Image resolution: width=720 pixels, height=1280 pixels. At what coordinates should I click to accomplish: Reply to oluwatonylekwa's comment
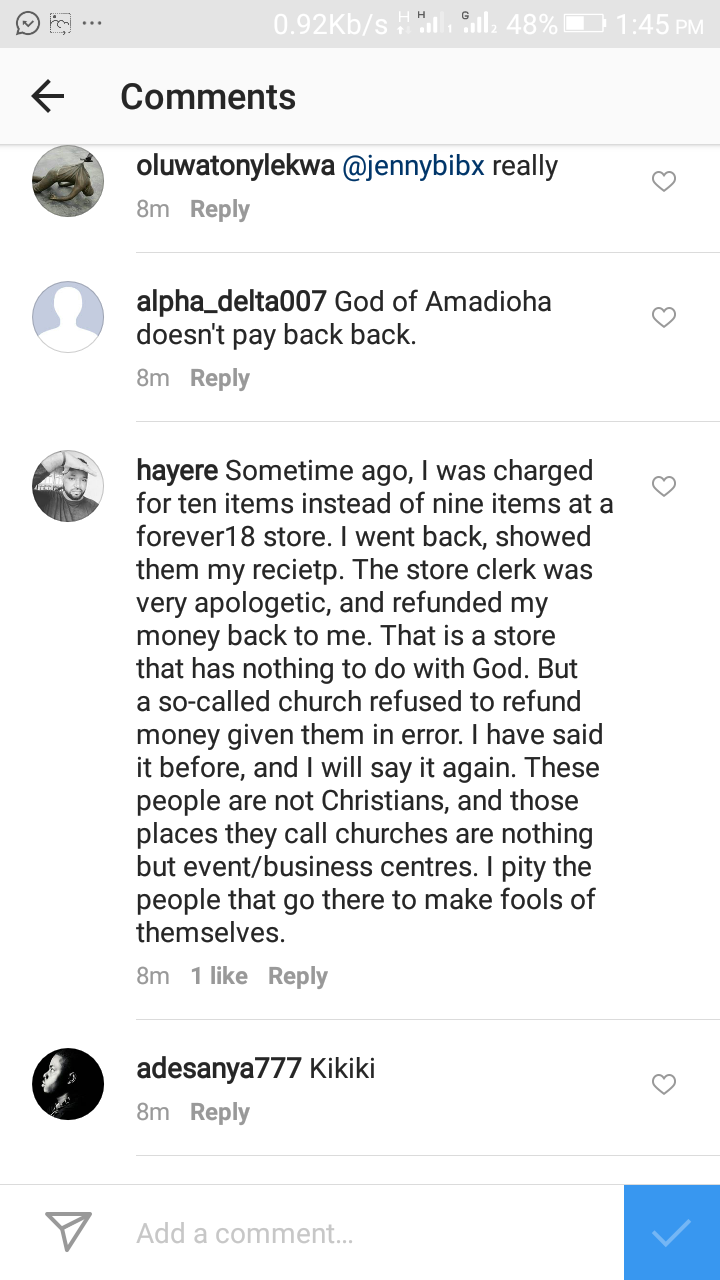click(x=219, y=209)
